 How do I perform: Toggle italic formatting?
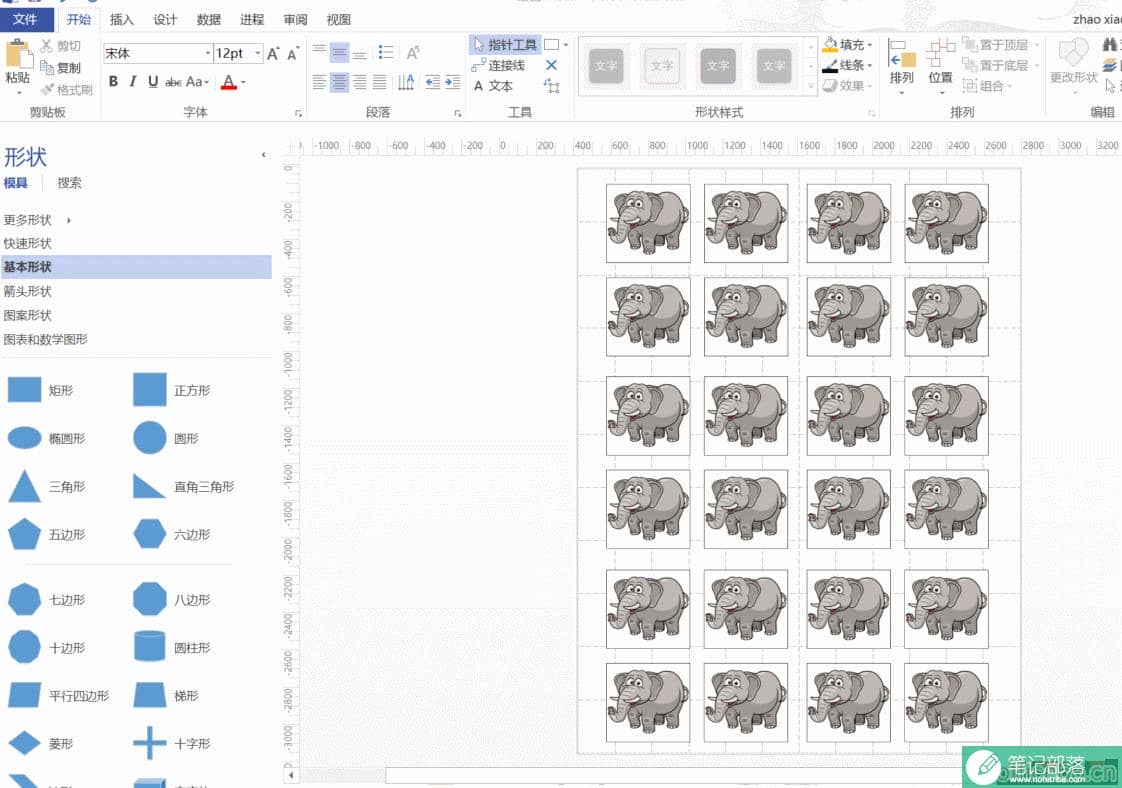tap(133, 82)
